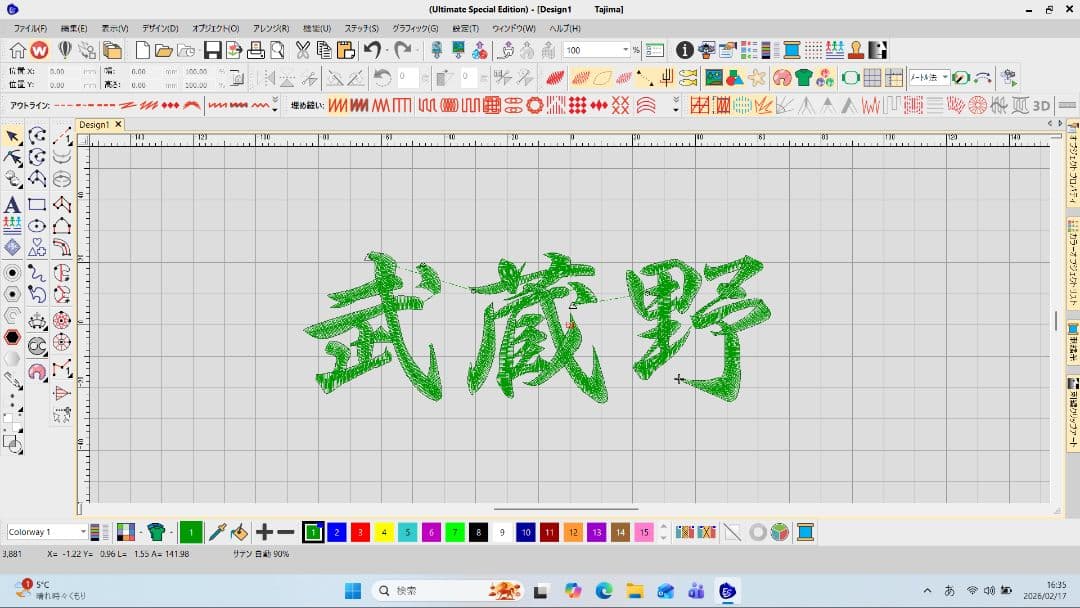This screenshot has width=1080, height=608.
Task: Open the ステッチ(S) menu
Action: [364, 28]
